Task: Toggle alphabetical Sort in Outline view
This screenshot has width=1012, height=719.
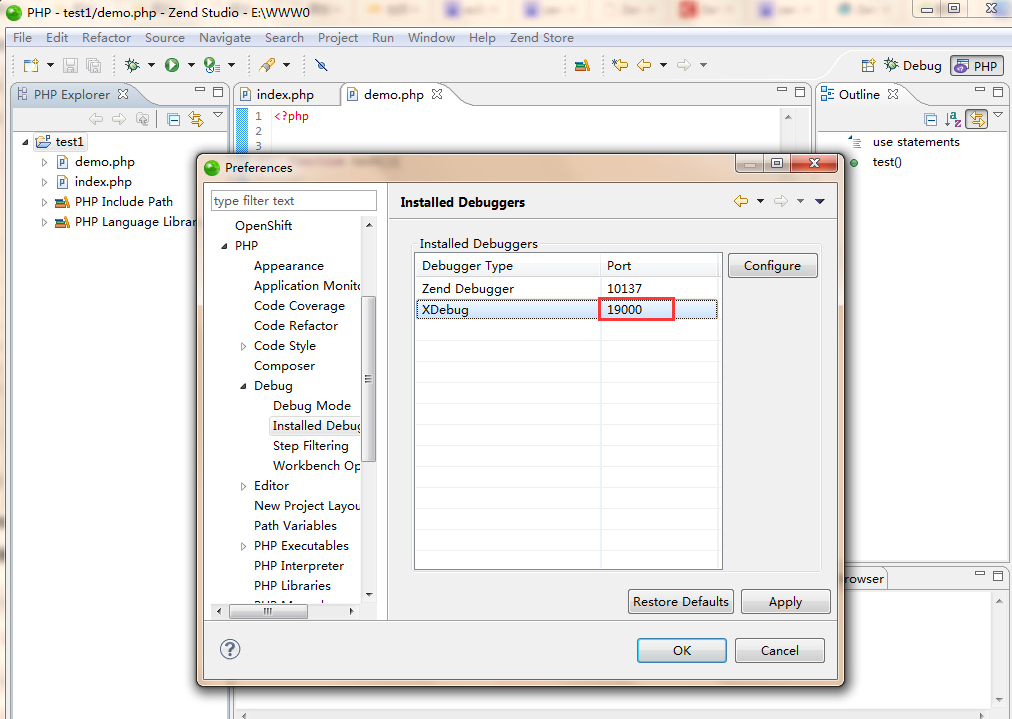Action: click(x=953, y=119)
